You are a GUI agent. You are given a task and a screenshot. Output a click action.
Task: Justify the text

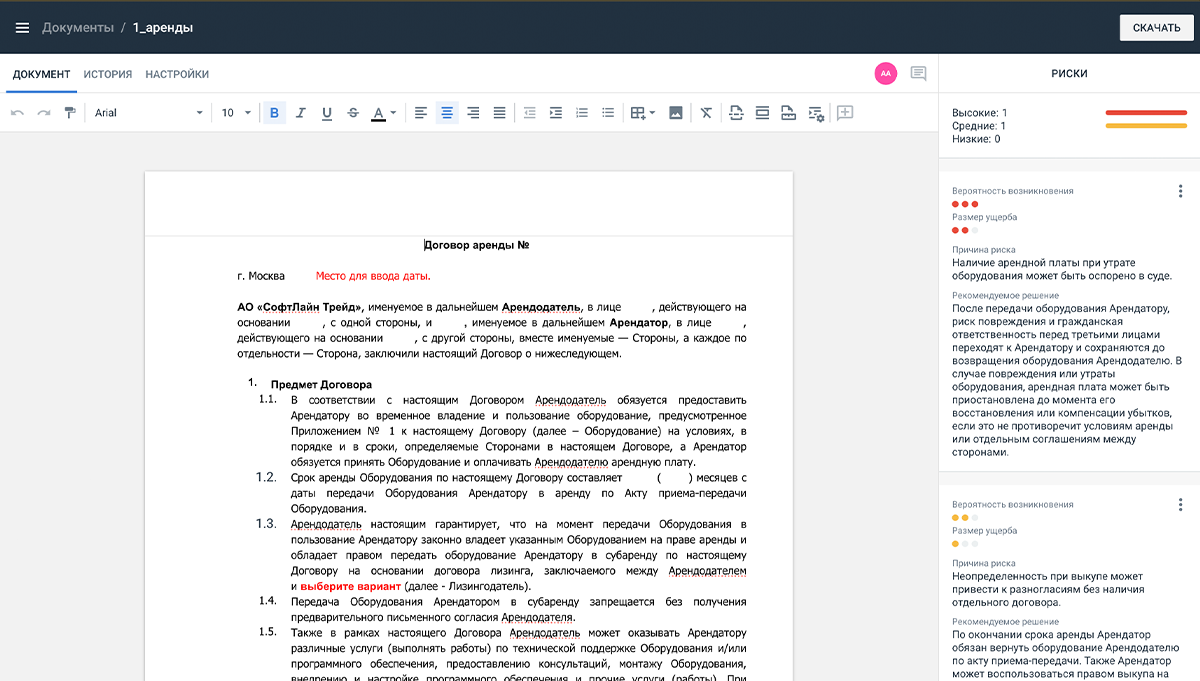click(x=499, y=113)
